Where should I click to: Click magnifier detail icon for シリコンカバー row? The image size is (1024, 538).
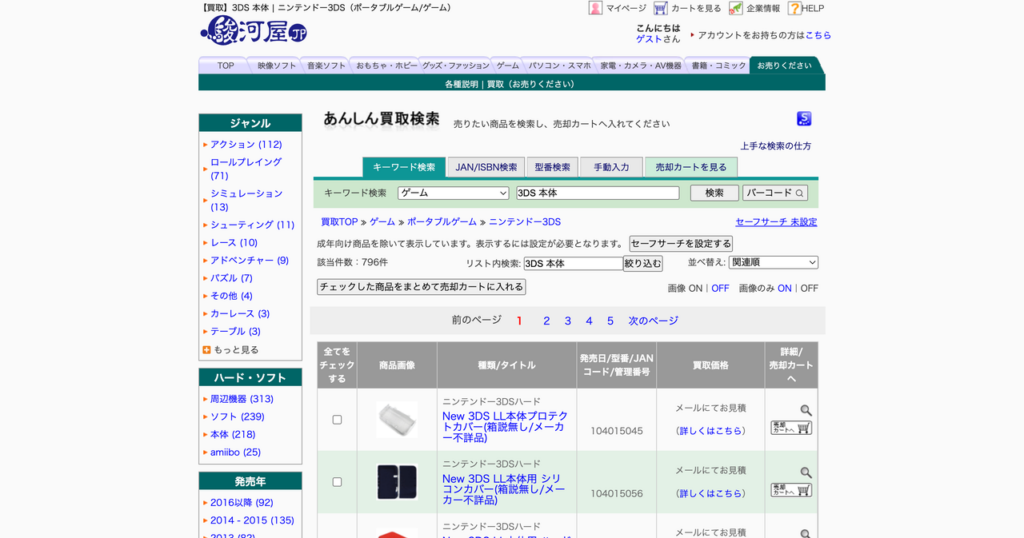(x=806, y=472)
